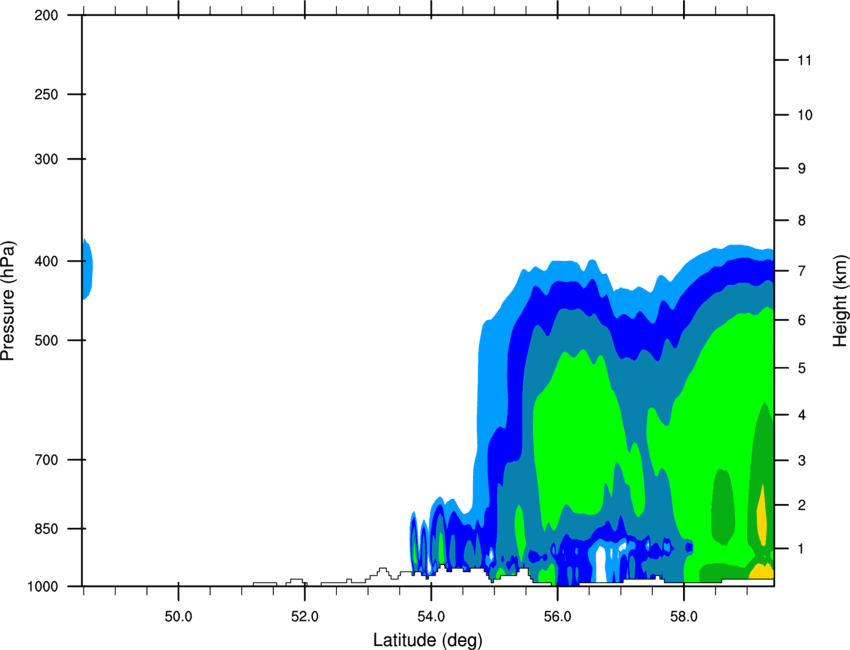This screenshot has width=850, height=650.
Task: Click the 56.0 latitude tick label
Action: [557, 617]
